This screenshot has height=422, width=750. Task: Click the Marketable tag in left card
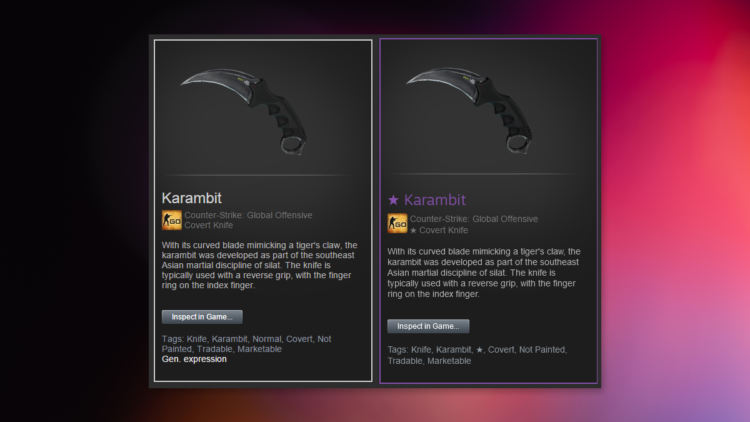[x=259, y=349]
